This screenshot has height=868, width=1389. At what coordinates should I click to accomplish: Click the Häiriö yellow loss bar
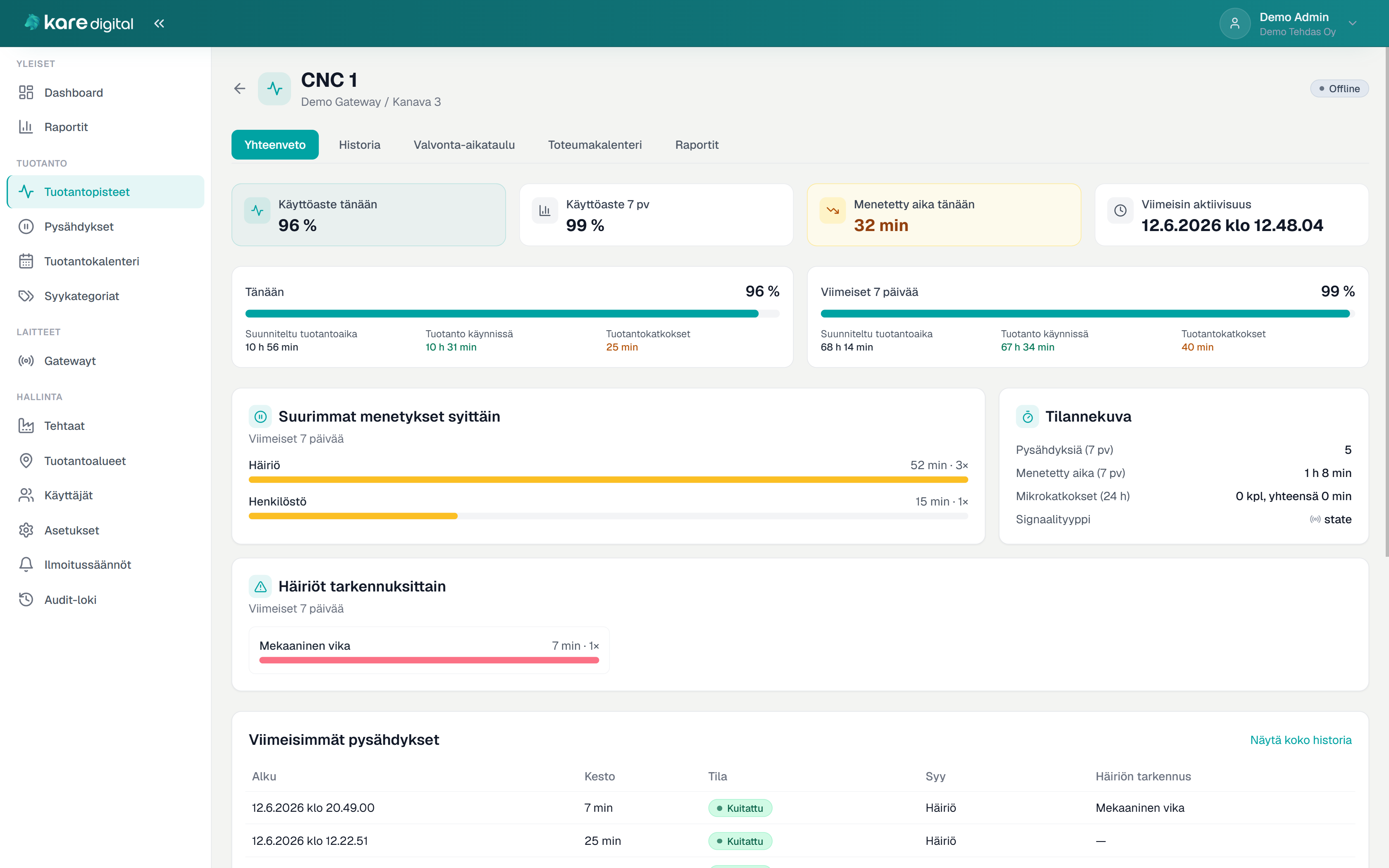(x=609, y=480)
